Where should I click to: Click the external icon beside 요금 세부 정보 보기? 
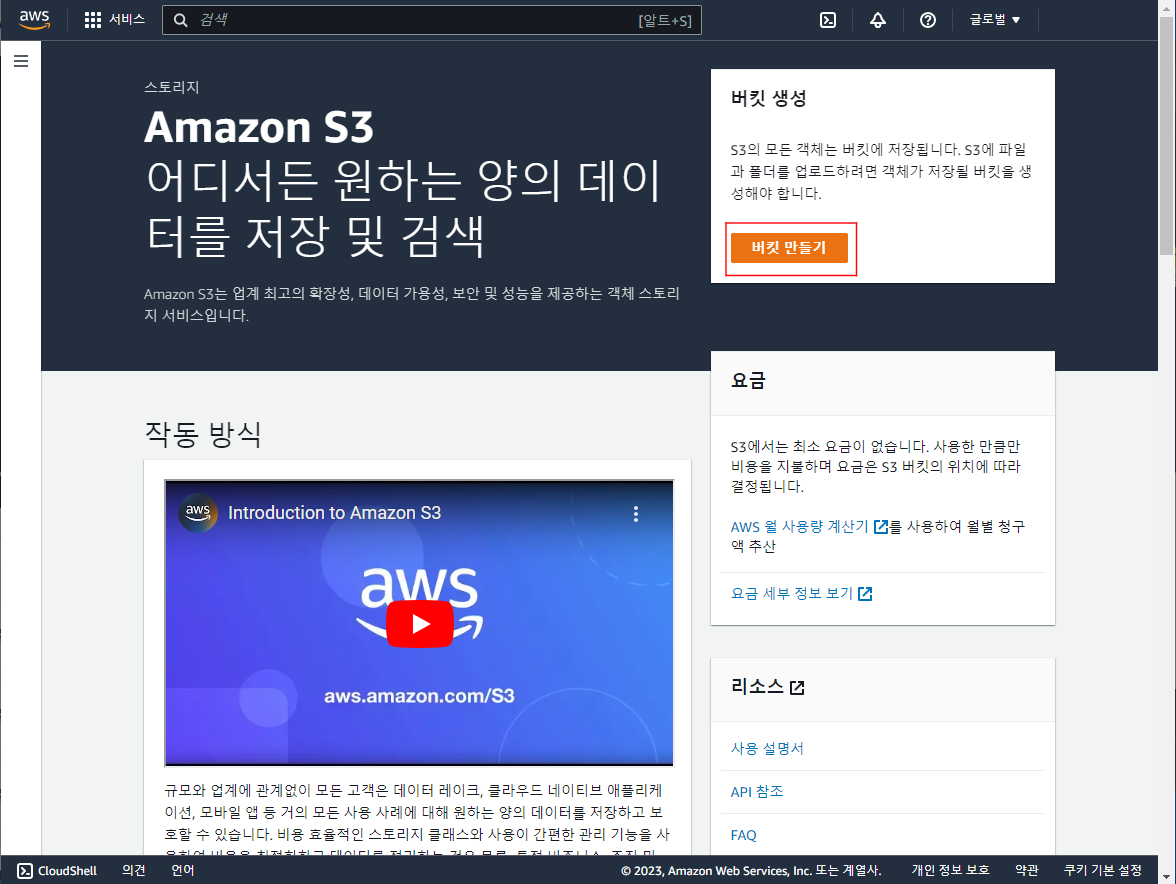coord(866,594)
